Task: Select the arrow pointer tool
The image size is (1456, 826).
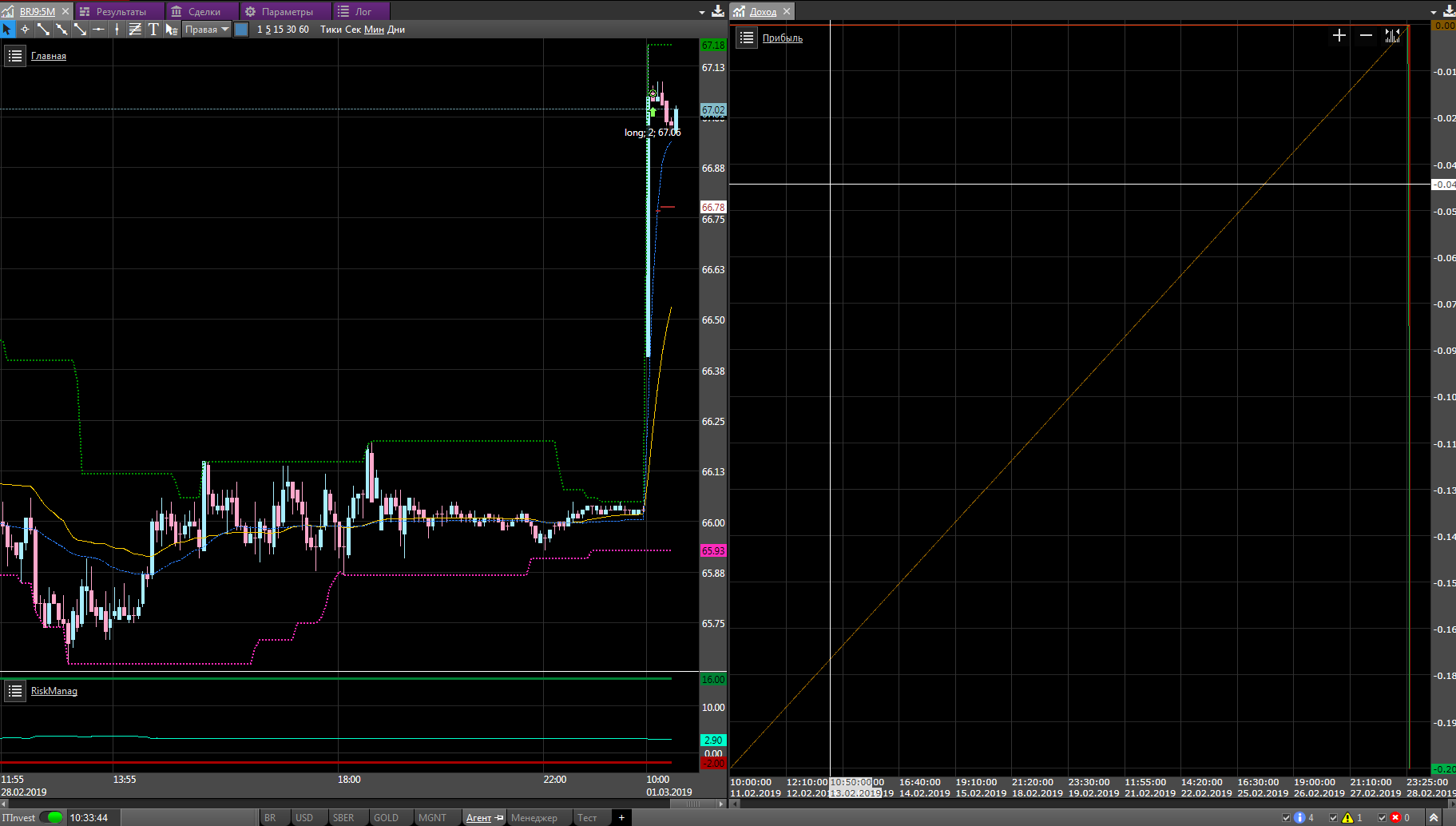Action: 7,30
